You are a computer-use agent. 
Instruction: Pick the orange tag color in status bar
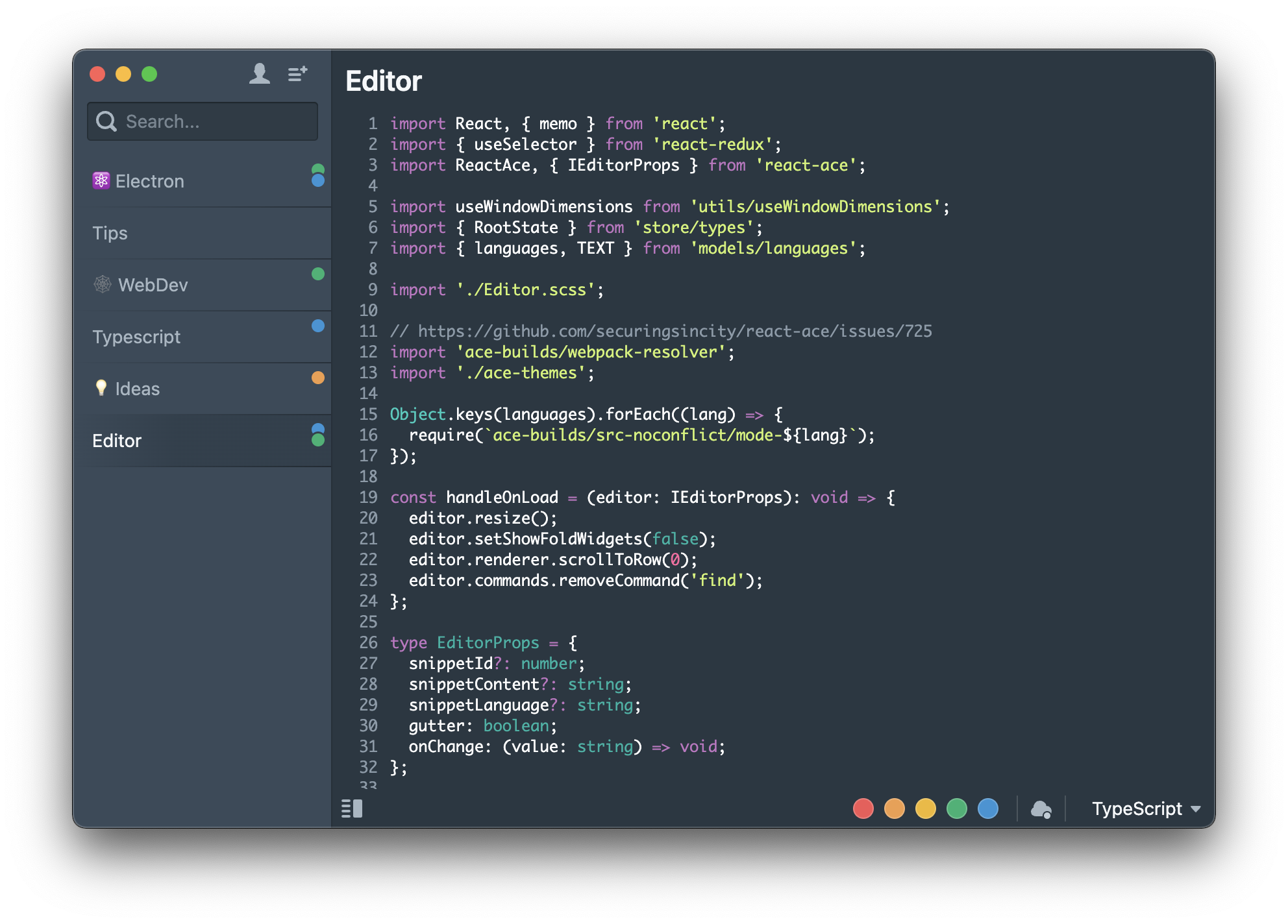tap(895, 808)
